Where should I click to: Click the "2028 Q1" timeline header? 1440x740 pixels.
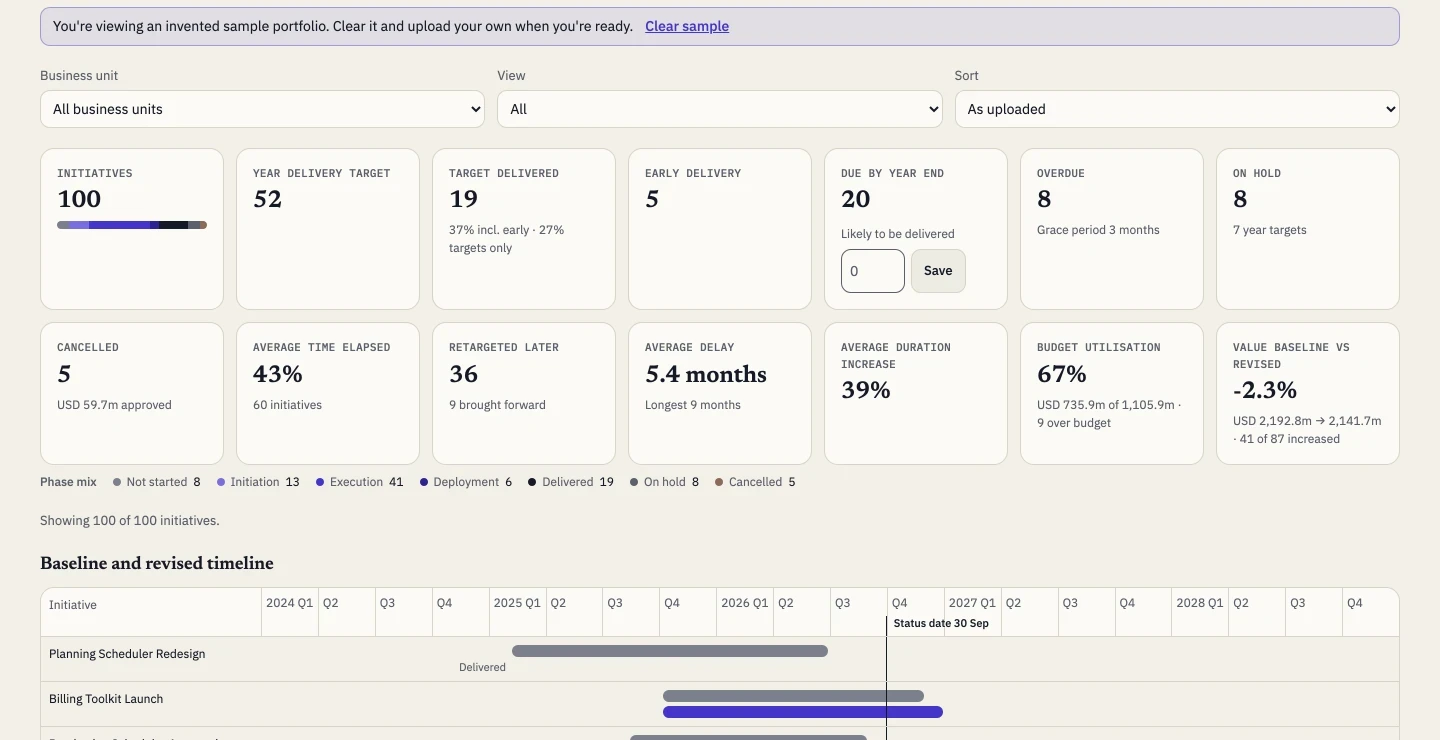[1200, 603]
